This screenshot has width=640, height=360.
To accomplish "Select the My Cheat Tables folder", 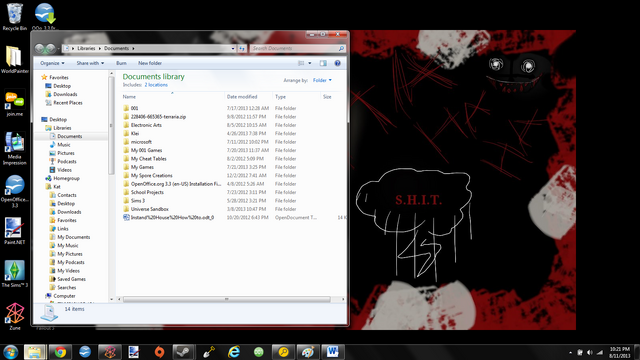I will 149,159.
